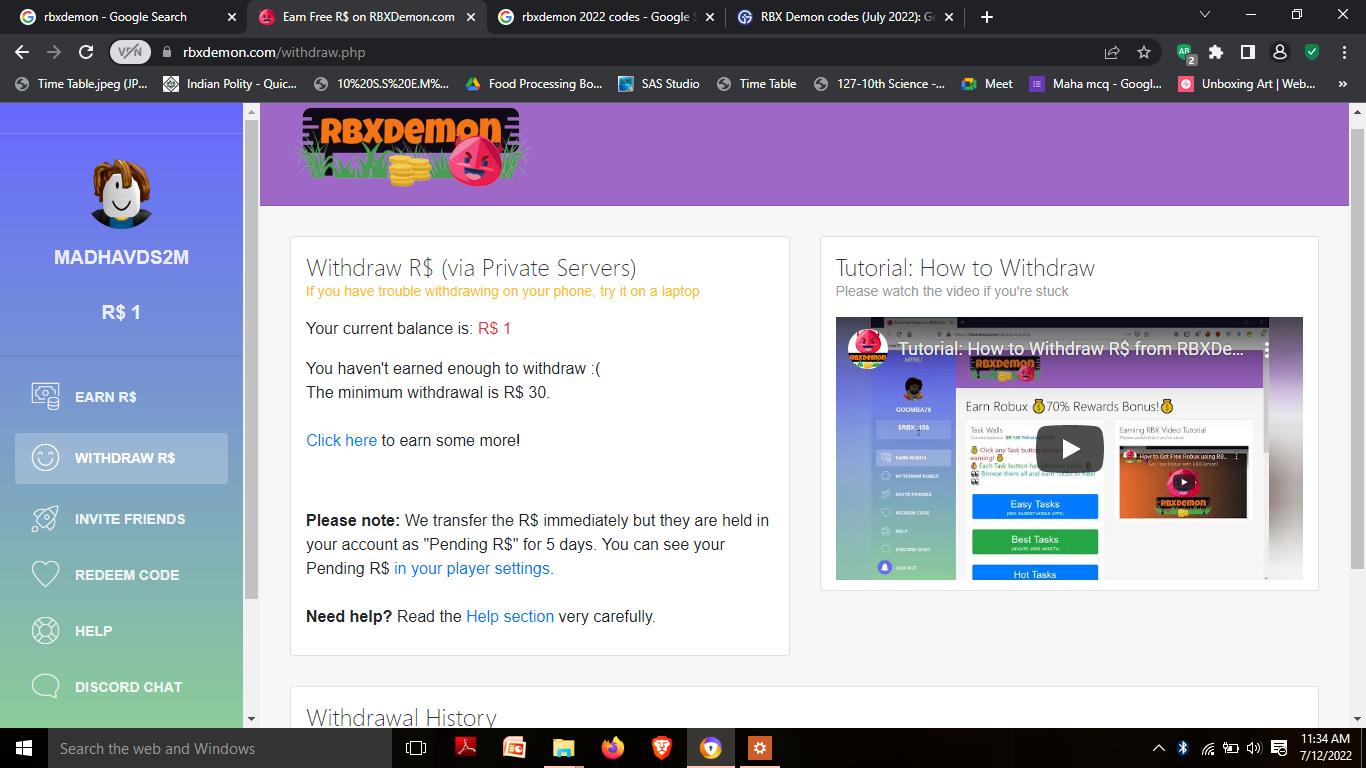Reload the rbxdemon.com page
The height and width of the screenshot is (768, 1366).
[86, 52]
